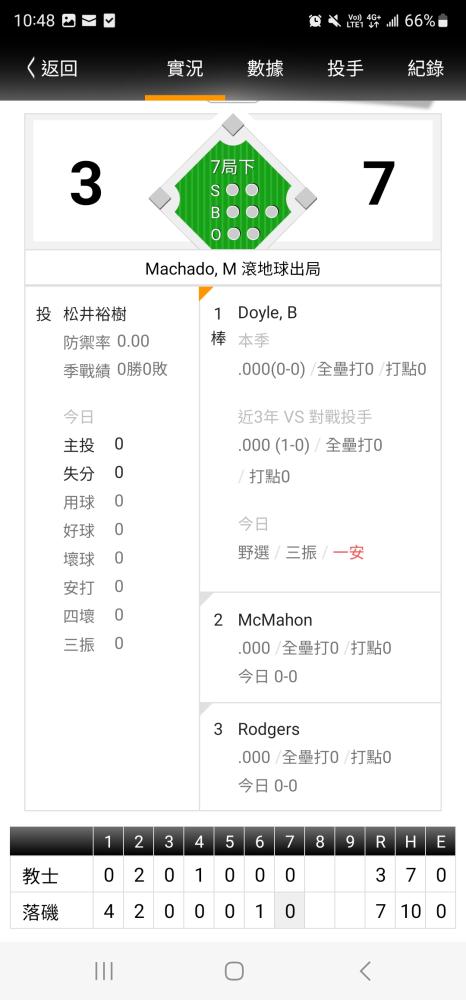Expand batter Rodgers' details
The width and height of the screenshot is (466, 1000).
(320, 756)
